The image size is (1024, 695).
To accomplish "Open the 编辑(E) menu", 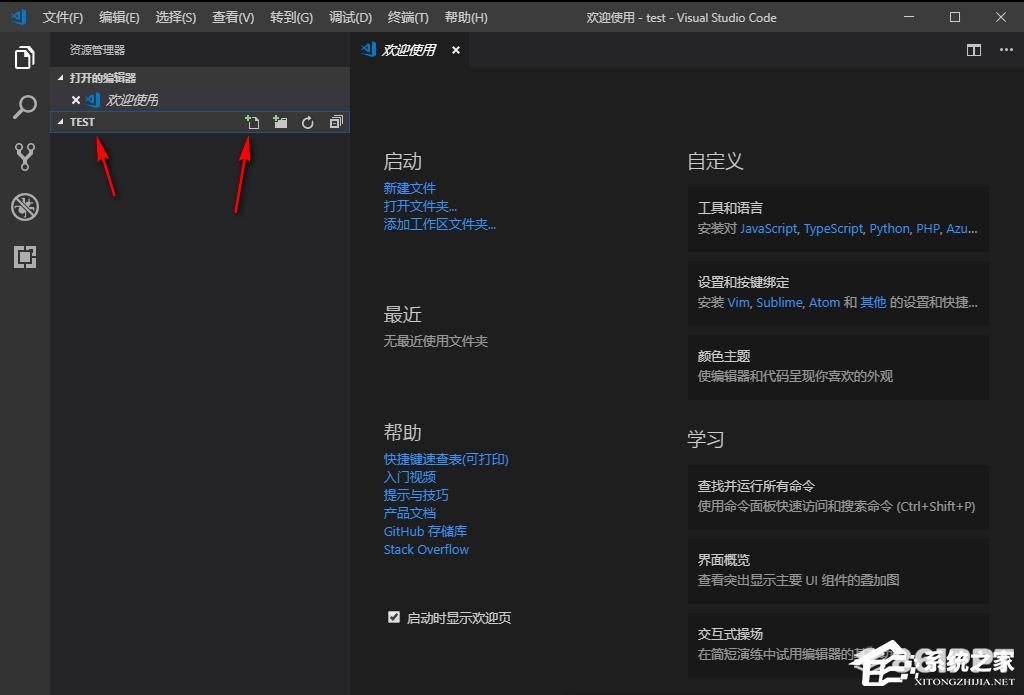I will pyautogui.click(x=120, y=18).
